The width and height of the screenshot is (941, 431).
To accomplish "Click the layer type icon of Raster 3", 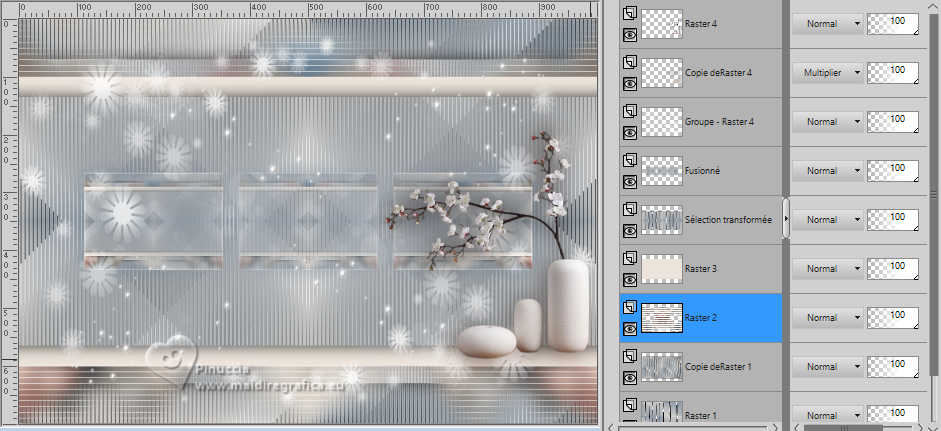I will click(630, 259).
